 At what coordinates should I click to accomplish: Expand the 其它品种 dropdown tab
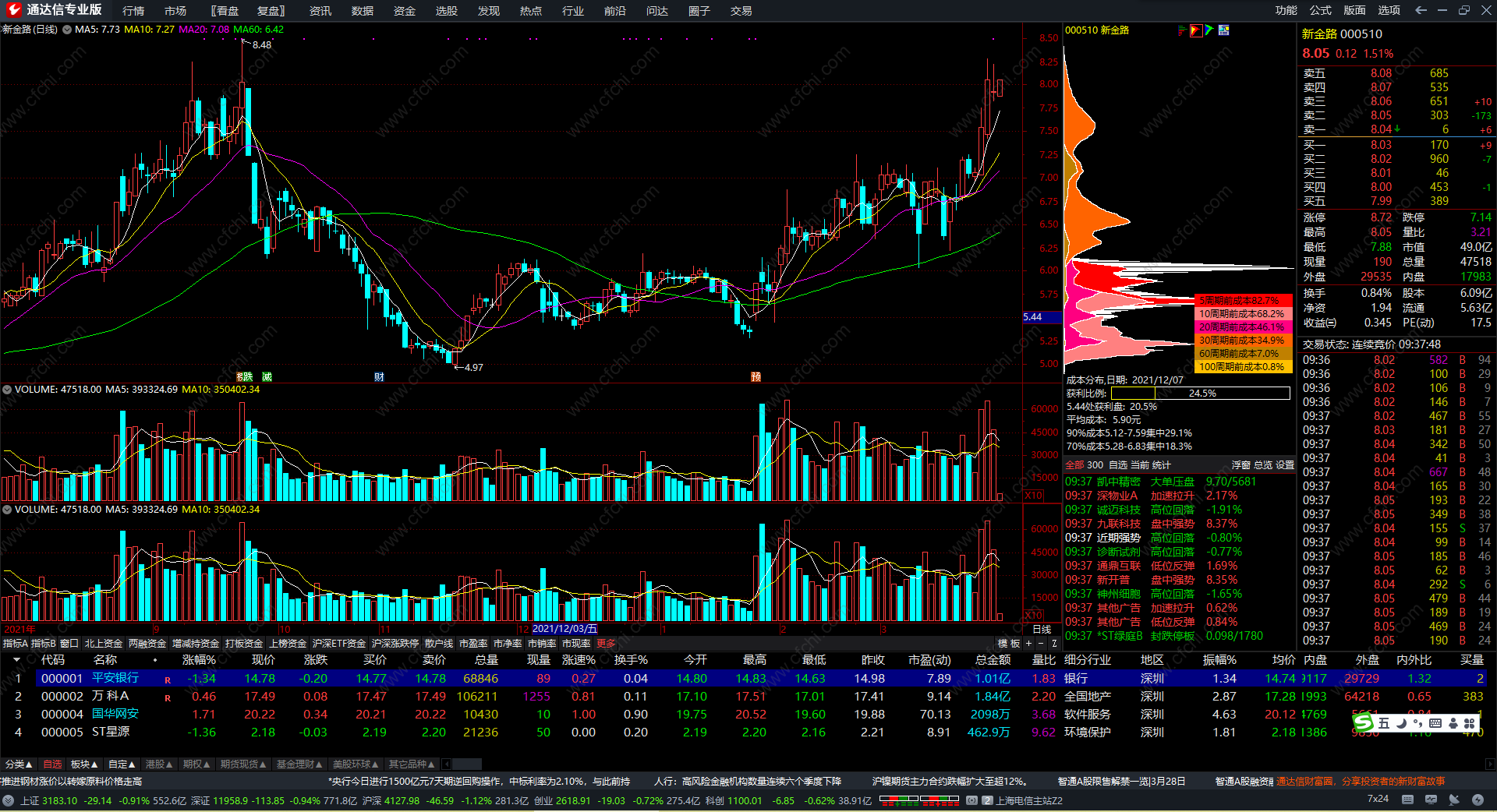(412, 764)
